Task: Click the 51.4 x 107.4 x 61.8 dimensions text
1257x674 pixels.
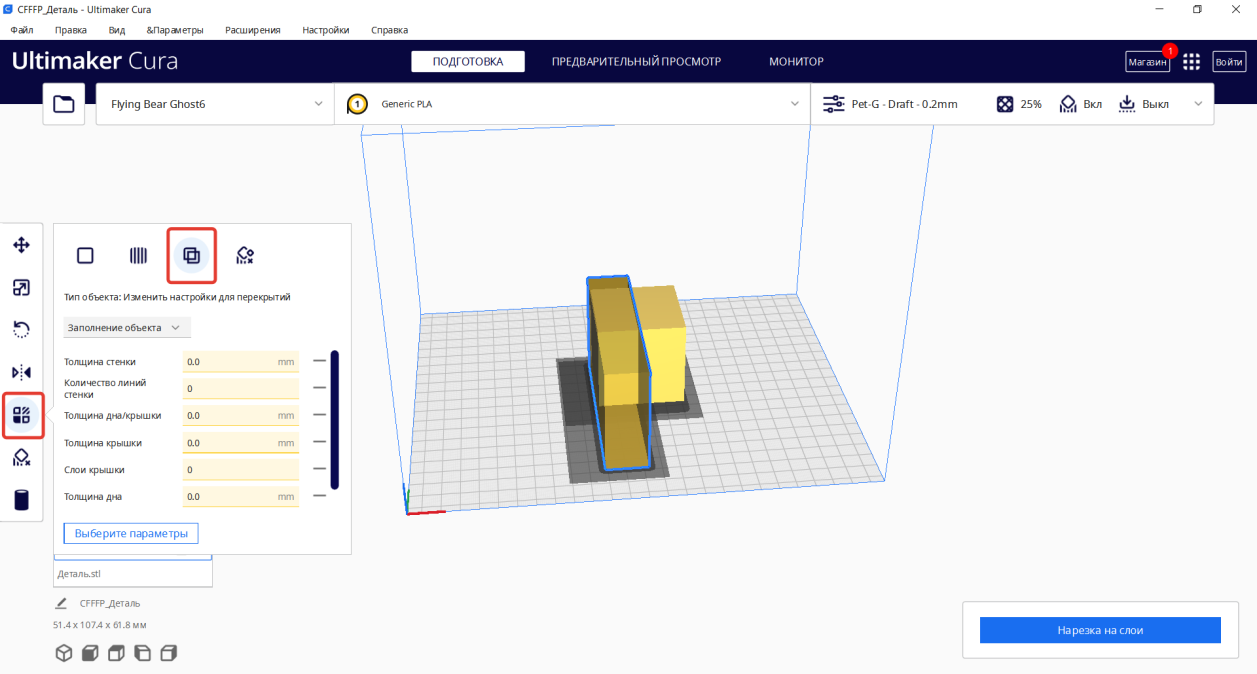Action: click(99, 625)
